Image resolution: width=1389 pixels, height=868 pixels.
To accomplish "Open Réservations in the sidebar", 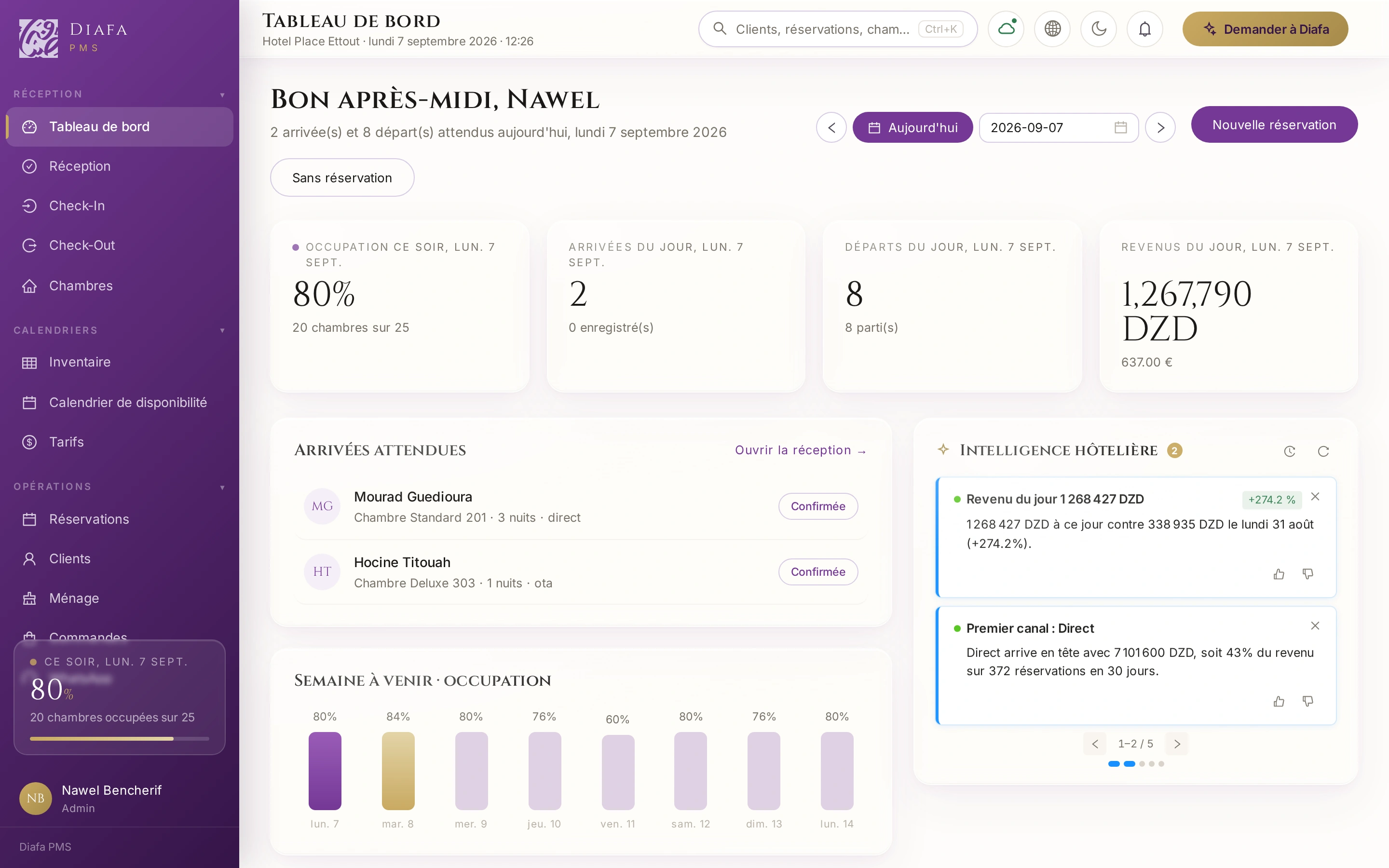I will 120,519.
